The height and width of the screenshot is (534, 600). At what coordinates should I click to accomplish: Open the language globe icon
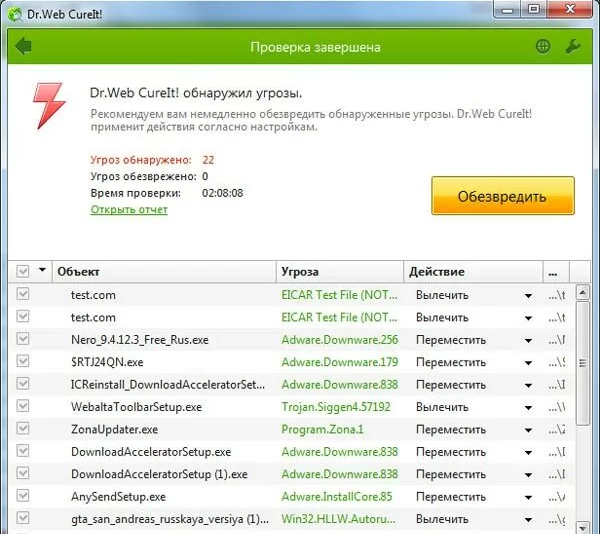543,46
